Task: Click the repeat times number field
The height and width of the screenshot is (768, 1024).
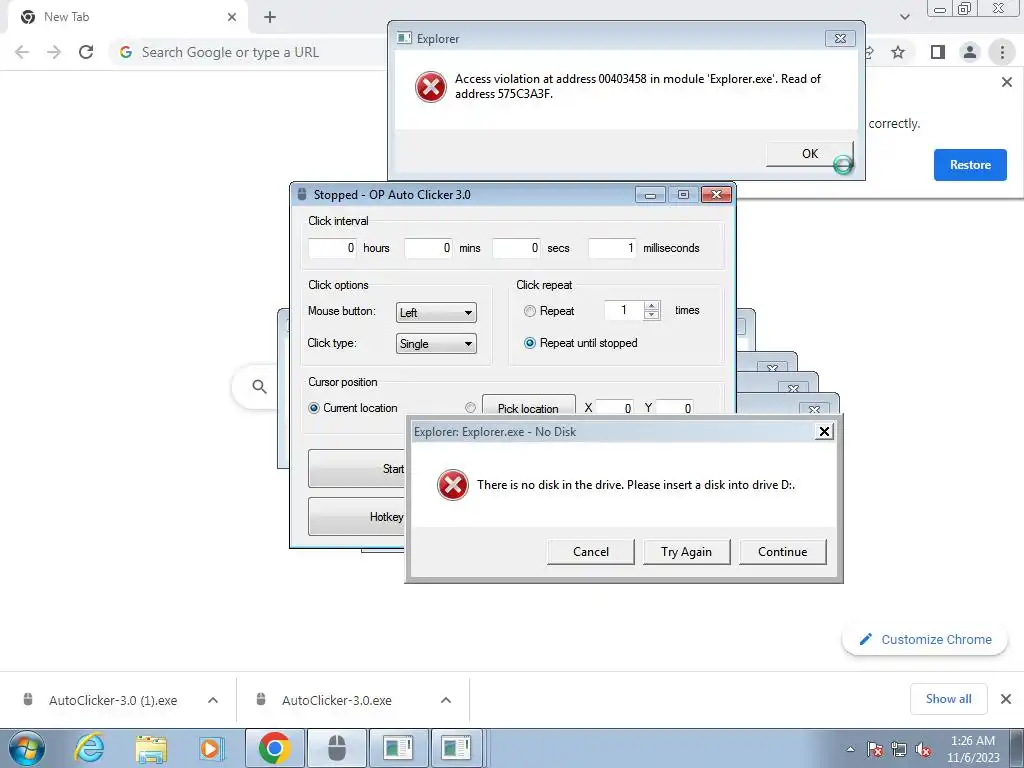Action: pos(624,310)
